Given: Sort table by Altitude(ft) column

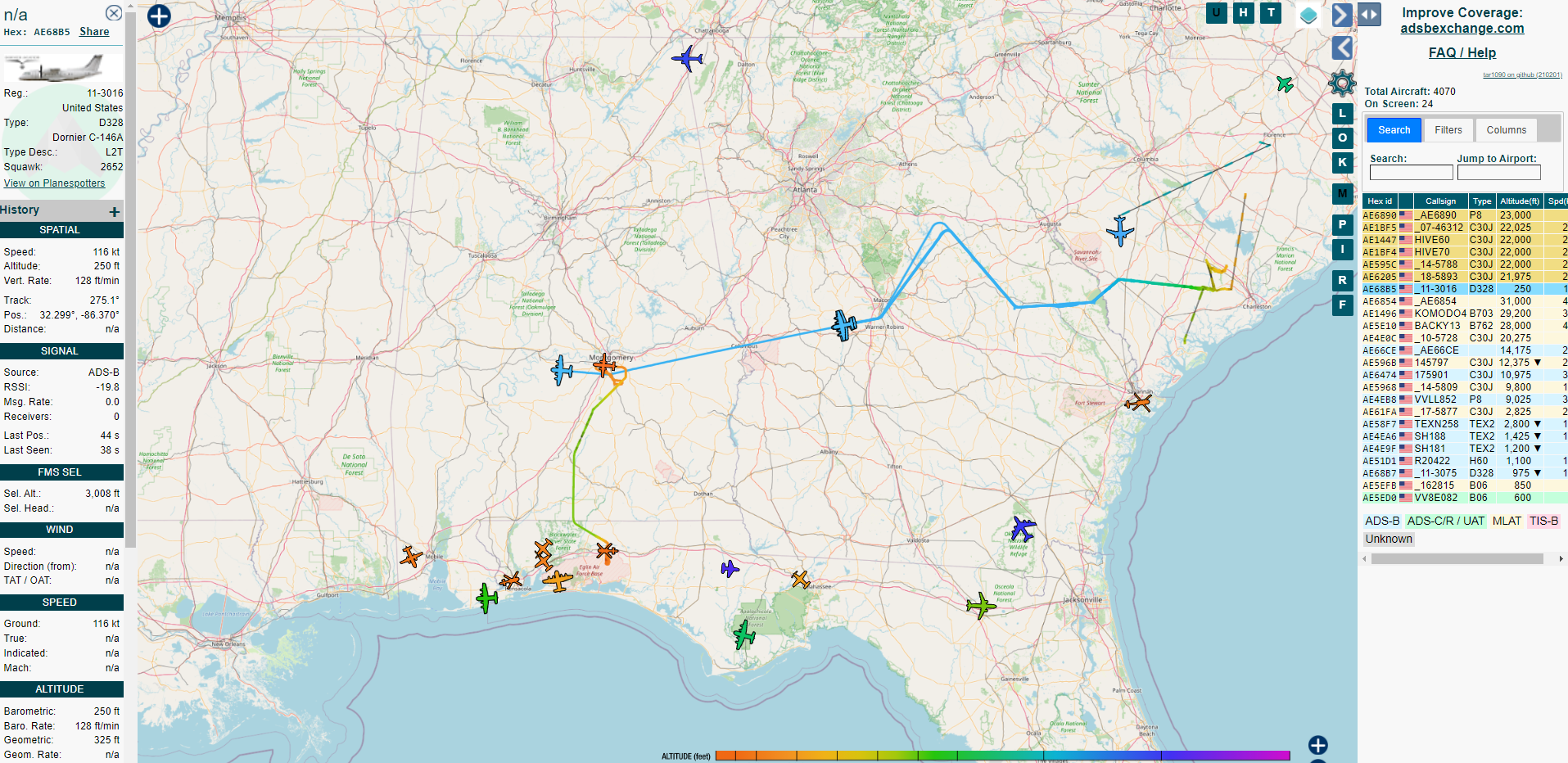Looking at the screenshot, I should tap(1520, 201).
